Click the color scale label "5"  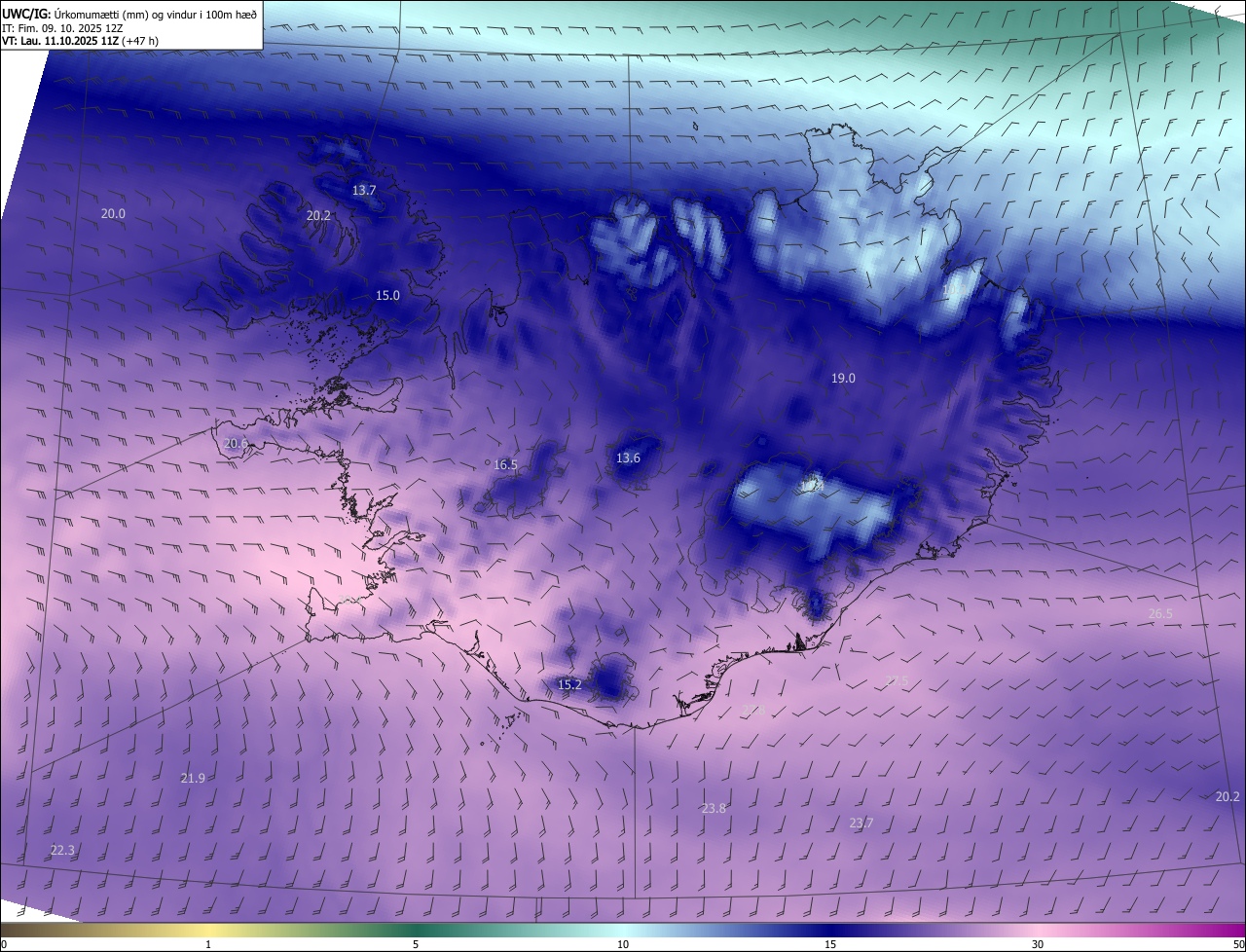(x=416, y=944)
